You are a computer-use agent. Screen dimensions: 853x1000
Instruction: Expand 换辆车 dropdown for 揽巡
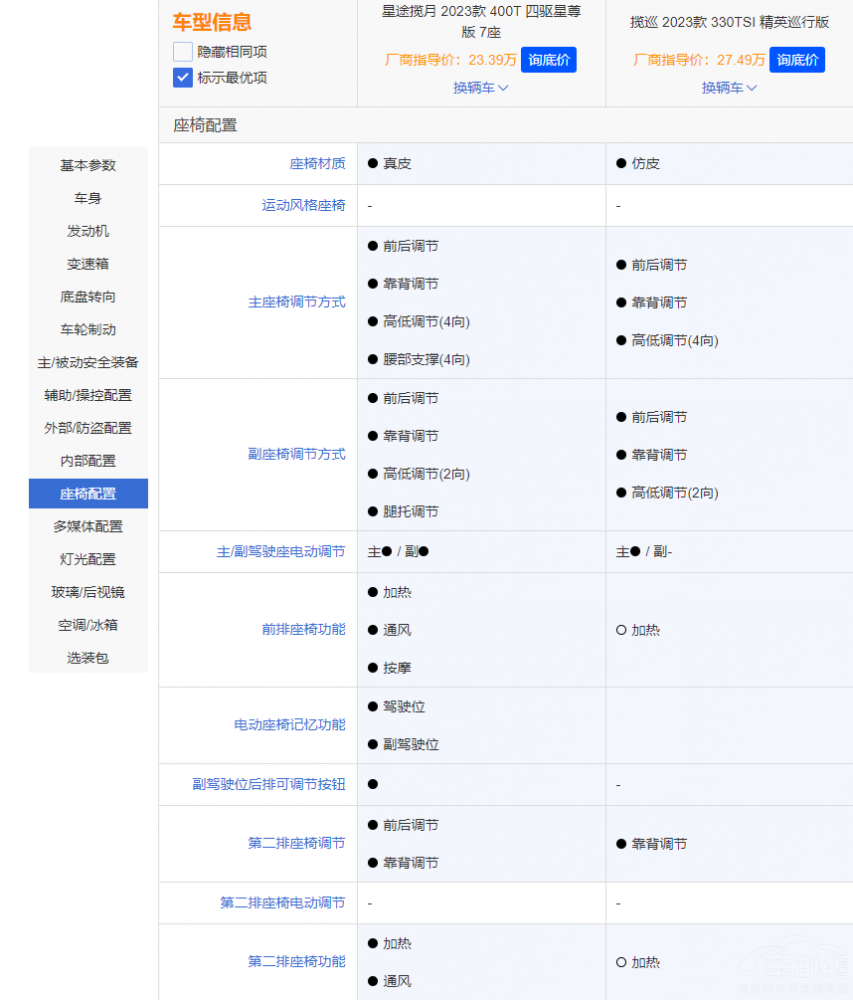tap(729, 88)
